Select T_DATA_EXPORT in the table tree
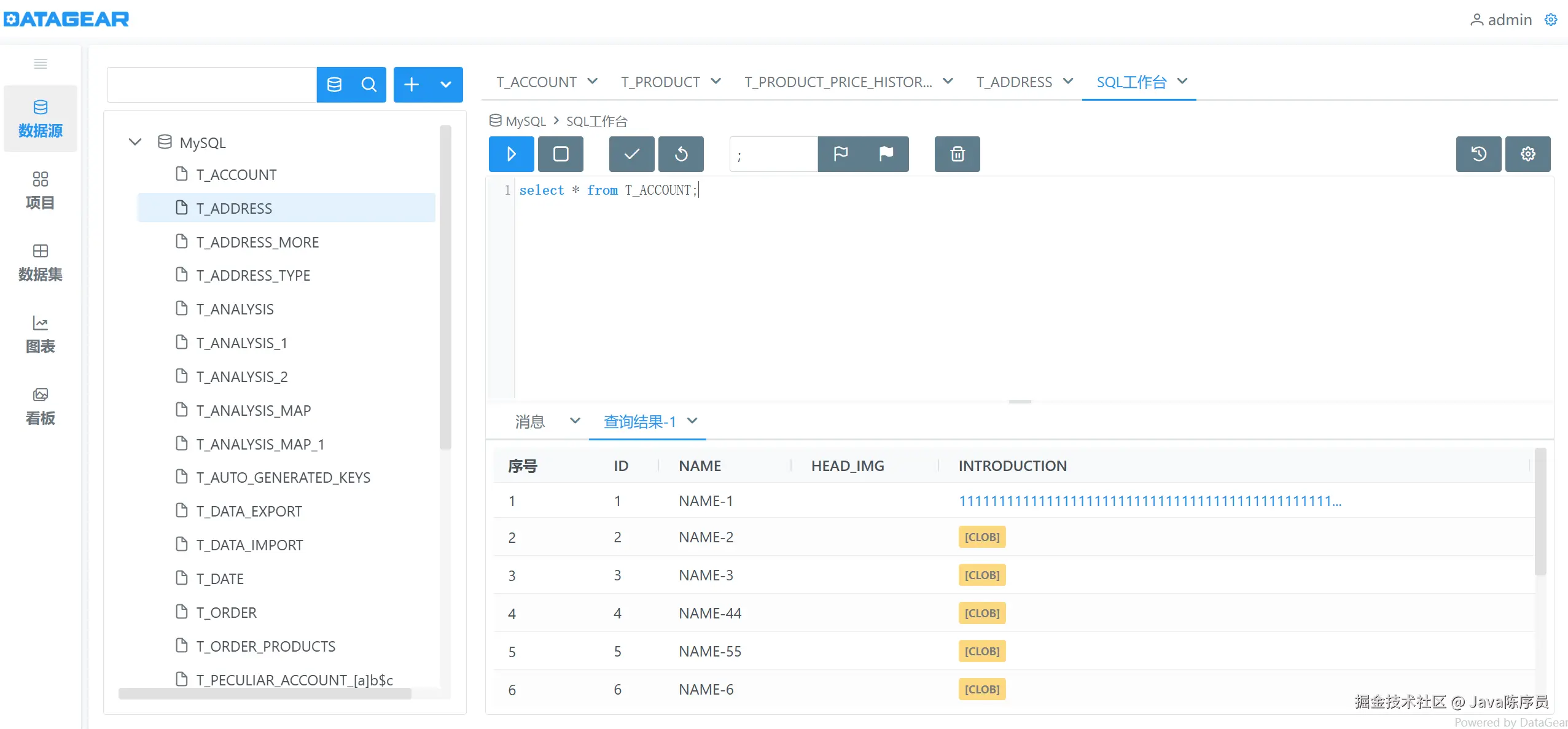This screenshot has height=729, width=1568. [249, 511]
